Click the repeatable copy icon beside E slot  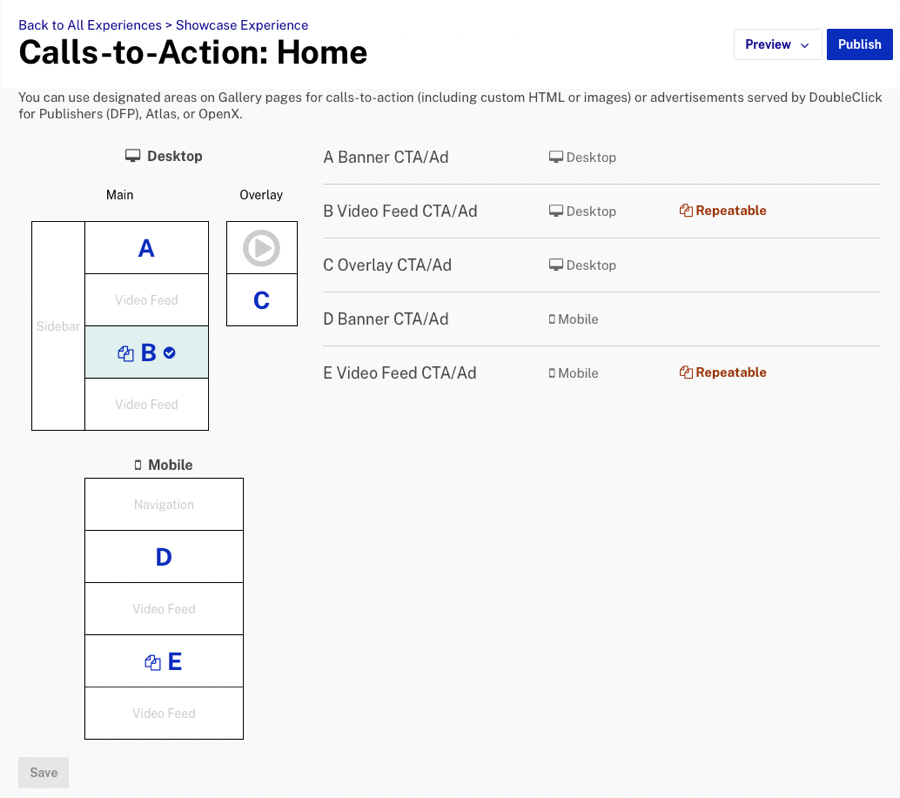click(x=153, y=663)
